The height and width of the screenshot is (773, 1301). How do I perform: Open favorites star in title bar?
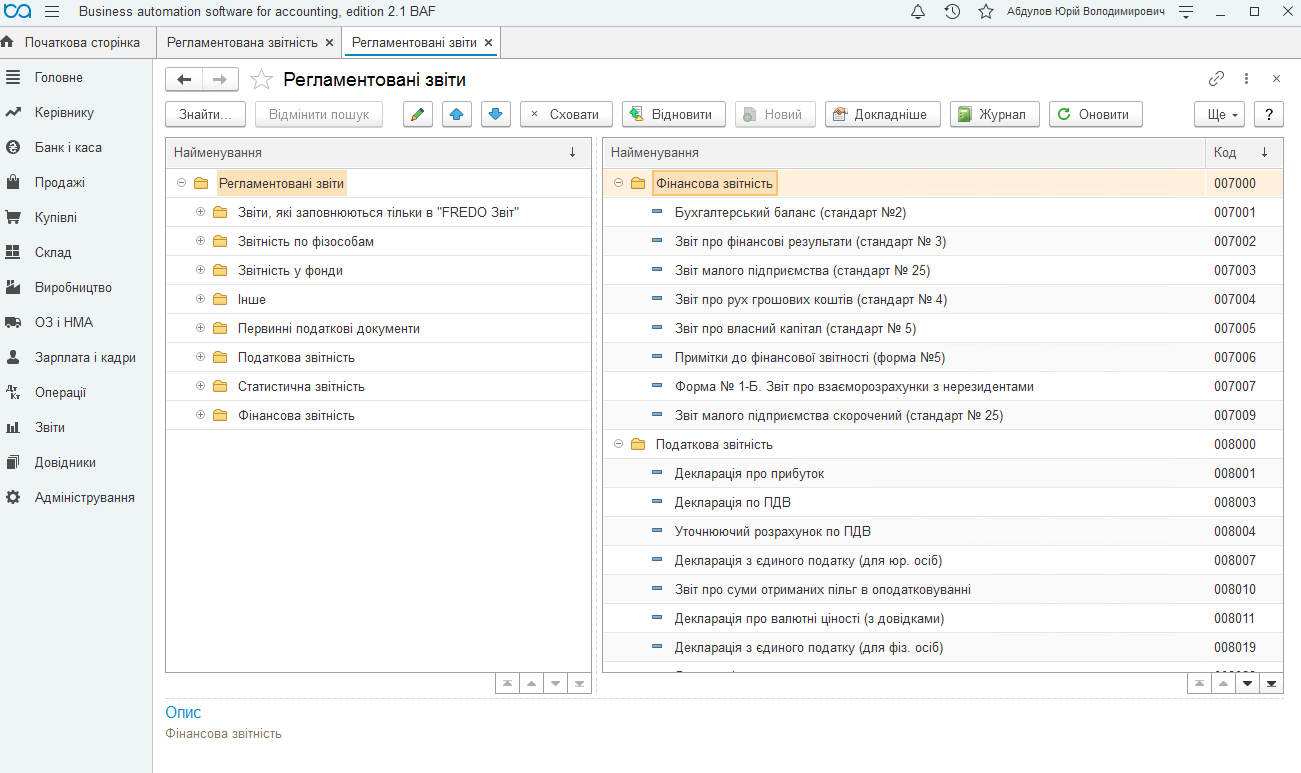tap(986, 12)
